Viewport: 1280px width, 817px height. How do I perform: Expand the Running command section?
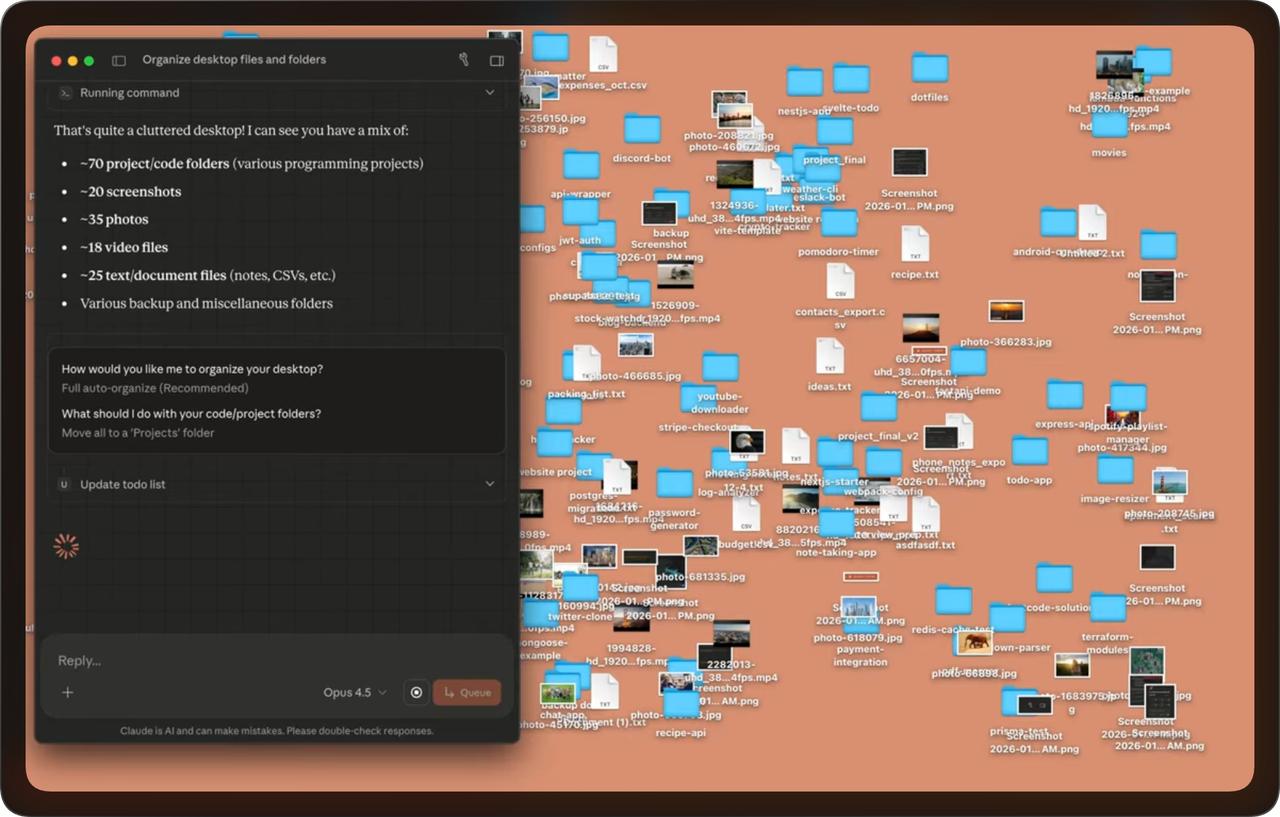tap(489, 93)
